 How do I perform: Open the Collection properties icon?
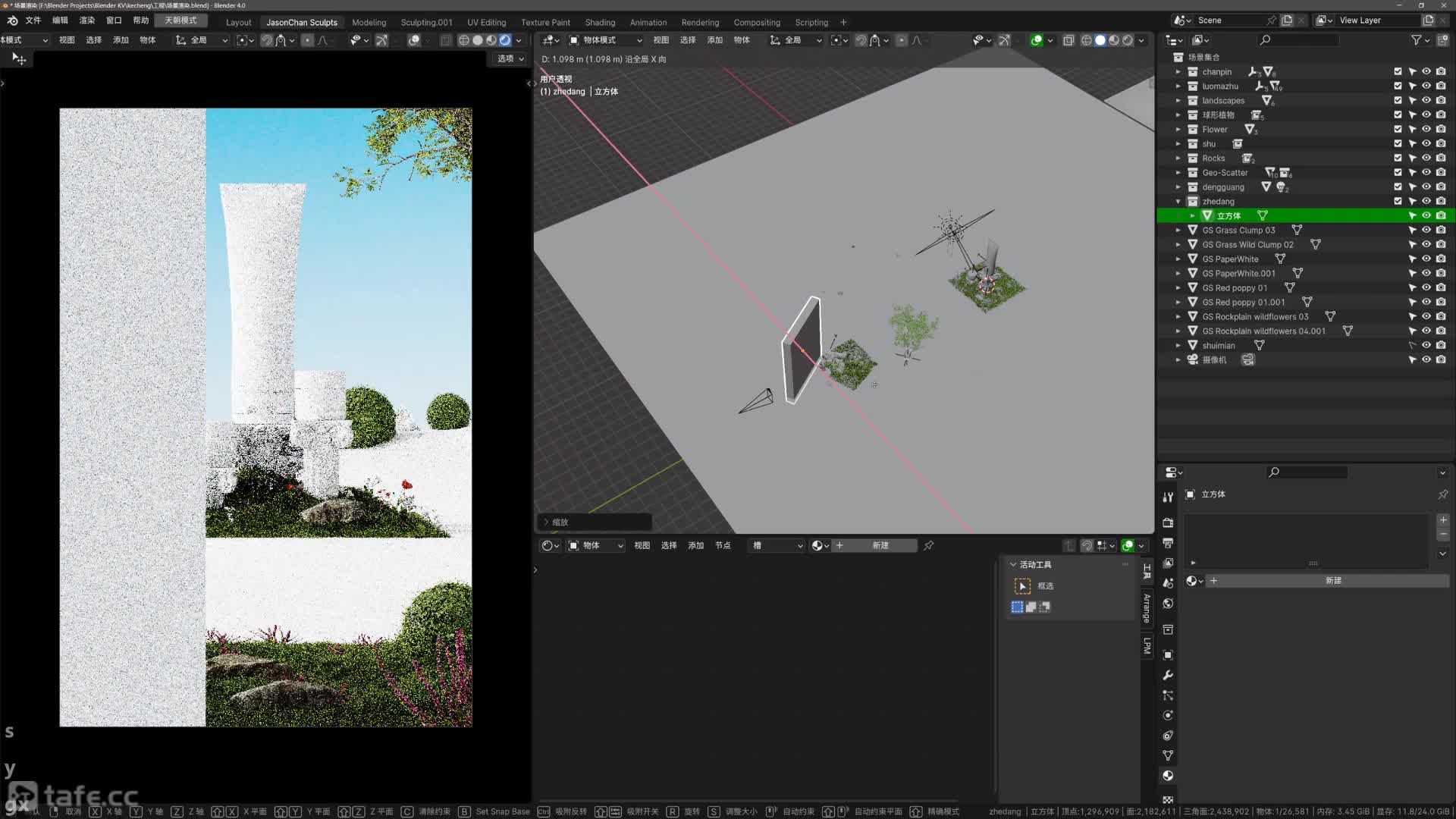(1168, 629)
